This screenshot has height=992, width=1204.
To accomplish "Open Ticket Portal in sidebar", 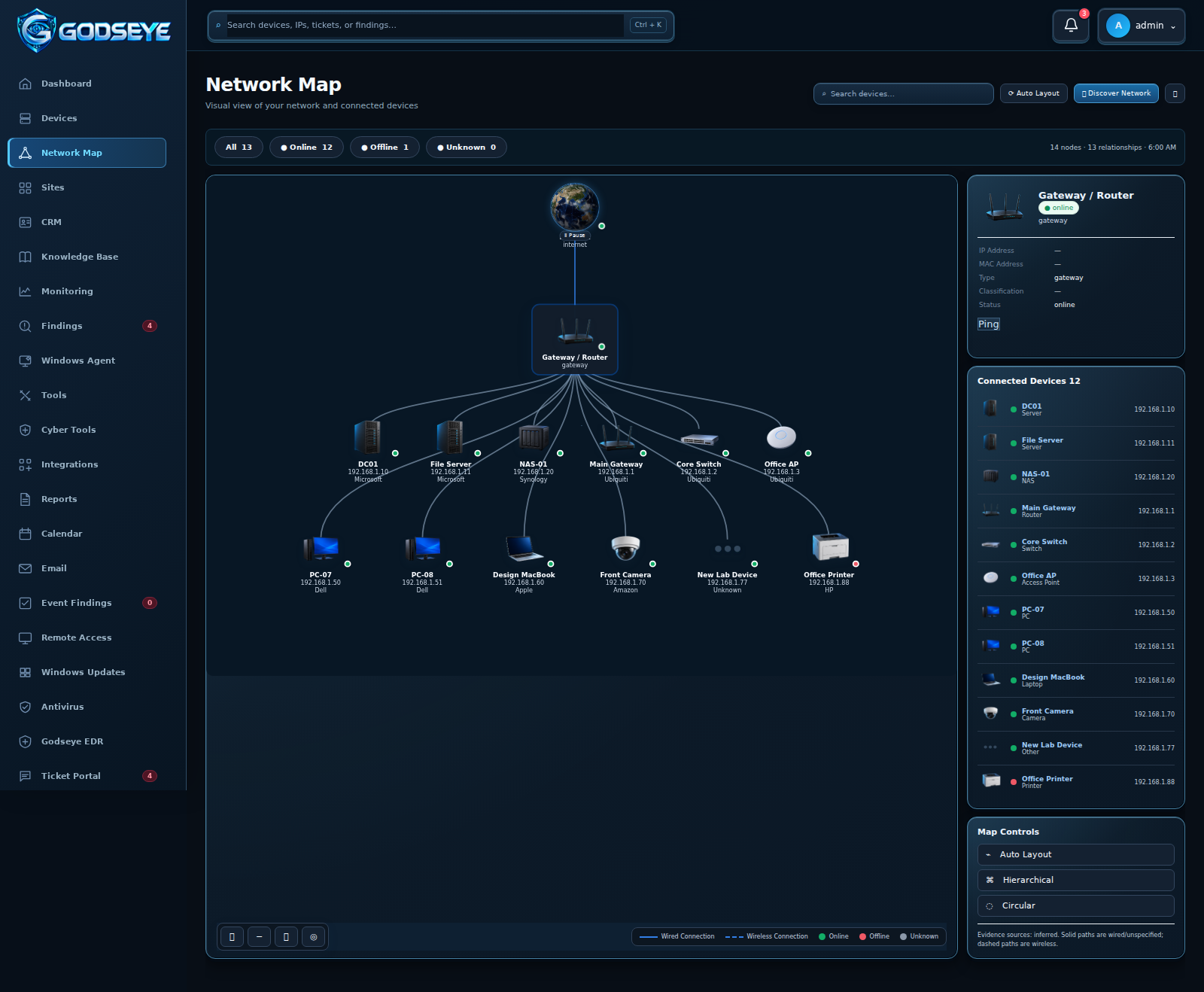I will 87,776.
